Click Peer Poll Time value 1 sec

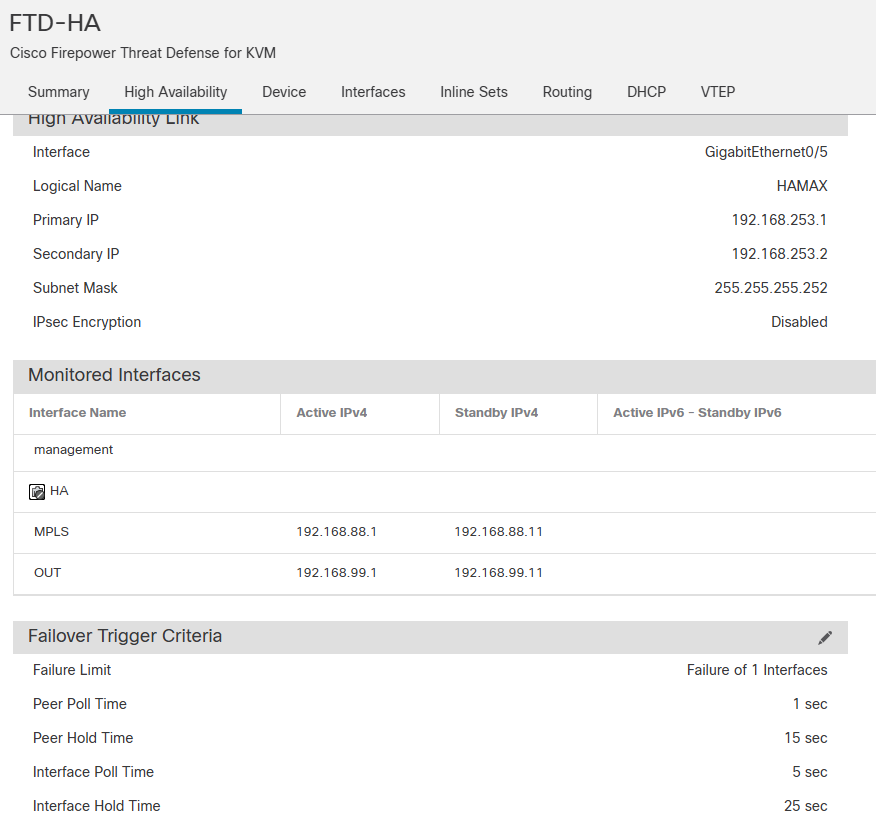[810, 704]
